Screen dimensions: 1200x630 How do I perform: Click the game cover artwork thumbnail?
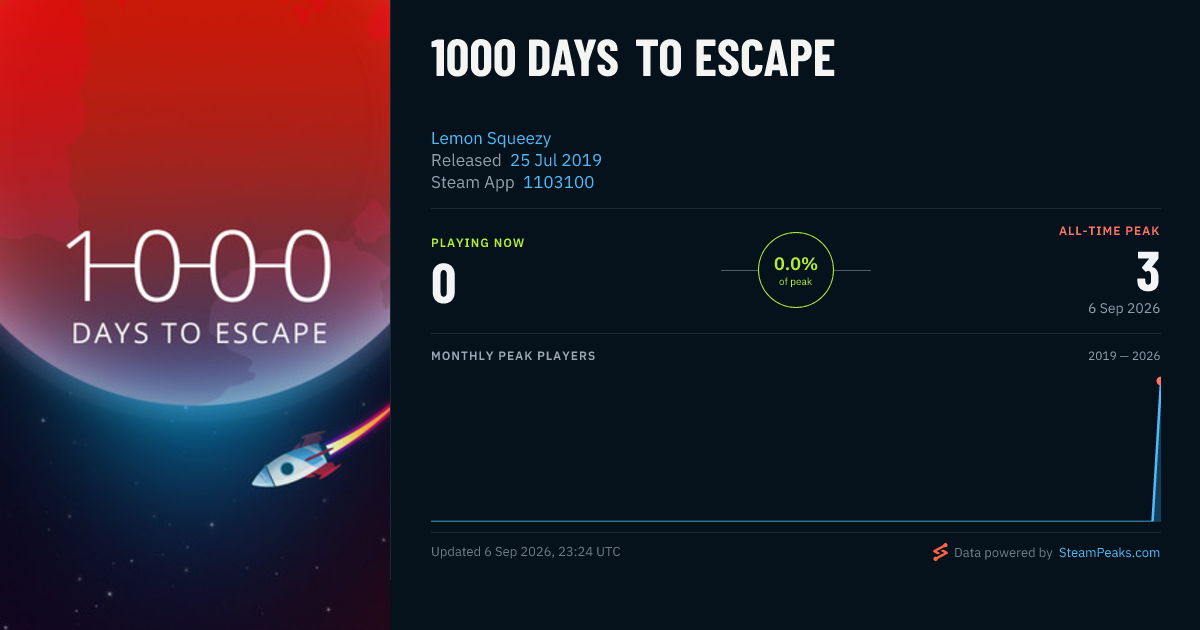tap(195, 315)
